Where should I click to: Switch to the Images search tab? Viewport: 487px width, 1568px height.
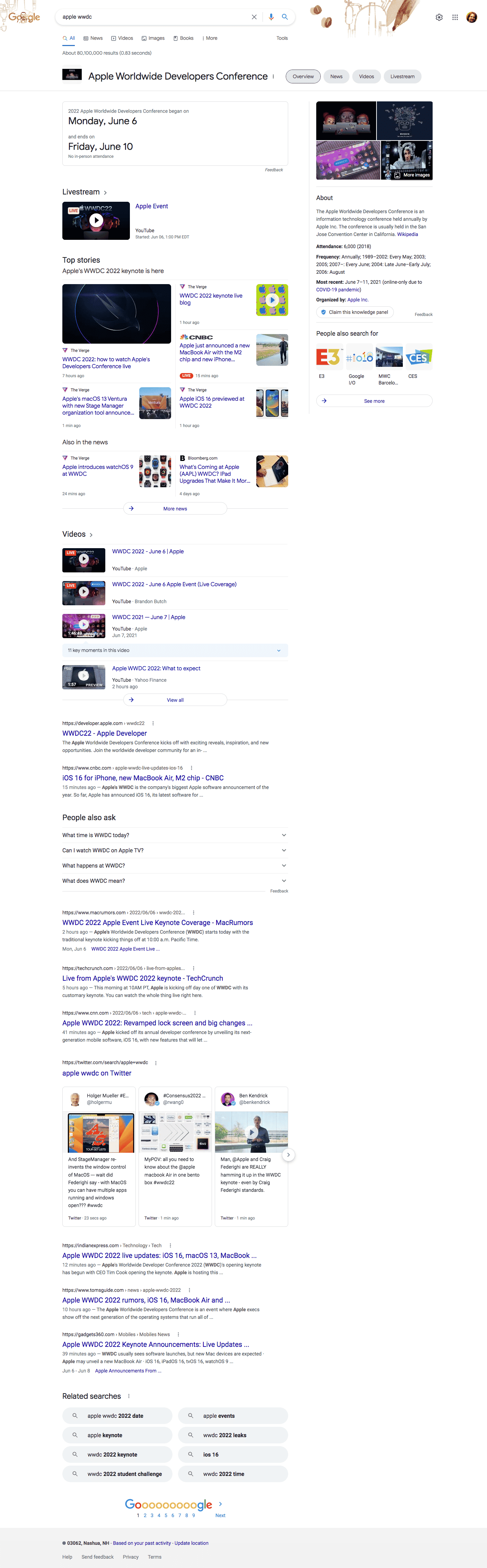tap(153, 38)
